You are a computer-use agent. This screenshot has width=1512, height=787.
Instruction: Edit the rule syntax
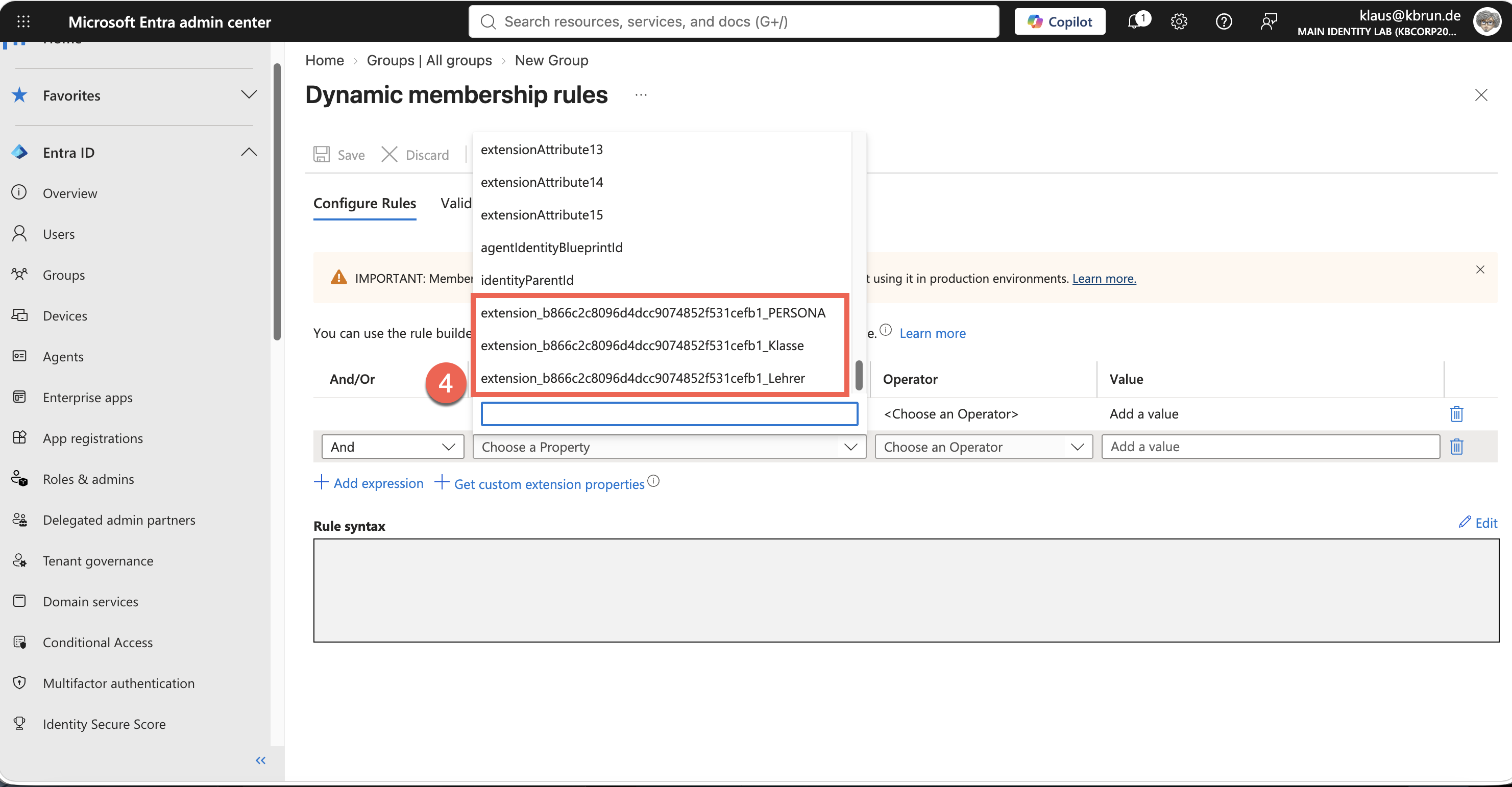[x=1478, y=522]
